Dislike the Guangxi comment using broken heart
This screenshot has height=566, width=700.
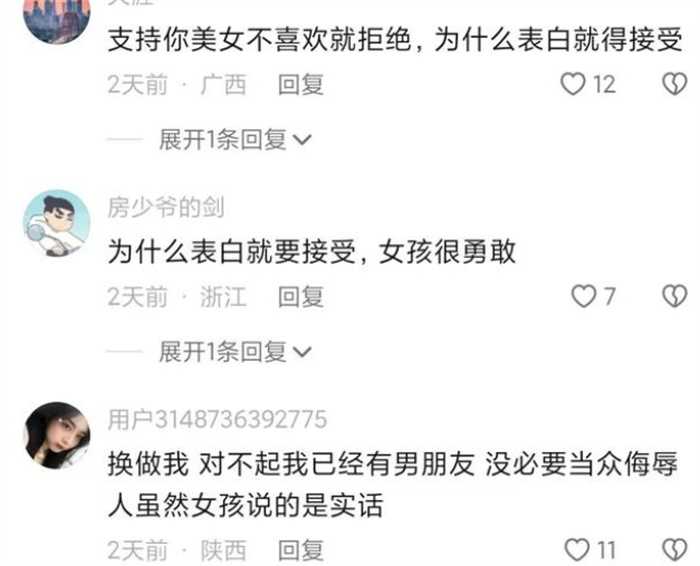tap(675, 84)
